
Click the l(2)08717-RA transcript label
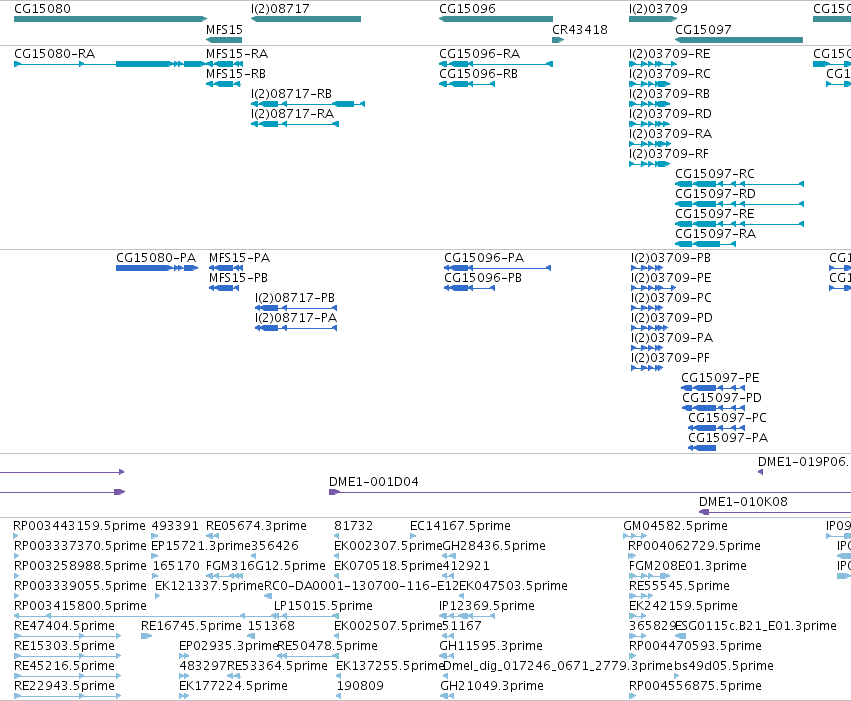(293, 114)
